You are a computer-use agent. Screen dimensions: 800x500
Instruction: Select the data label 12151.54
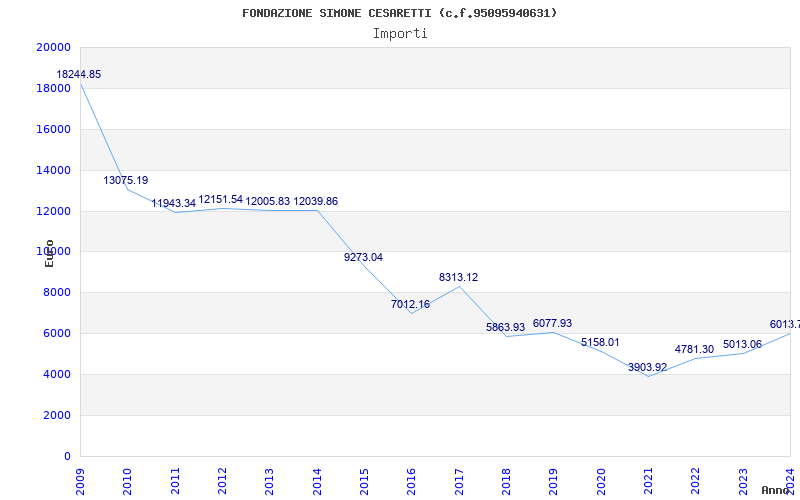point(220,199)
